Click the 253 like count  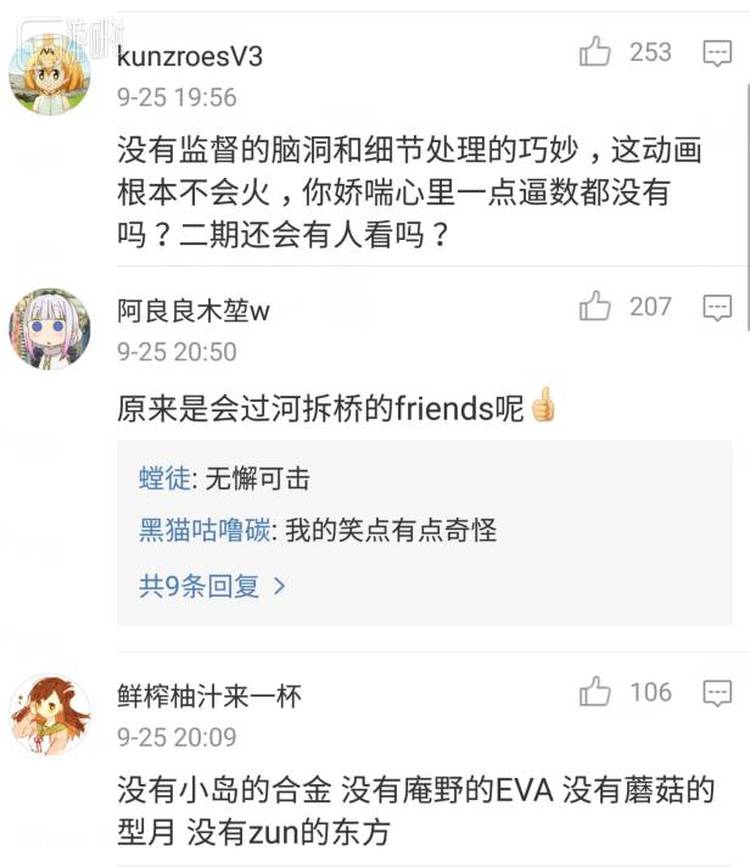pos(650,52)
